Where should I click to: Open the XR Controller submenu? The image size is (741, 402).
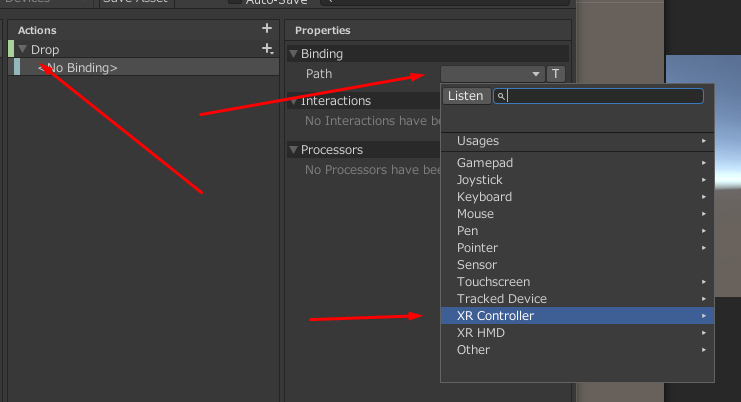point(577,316)
